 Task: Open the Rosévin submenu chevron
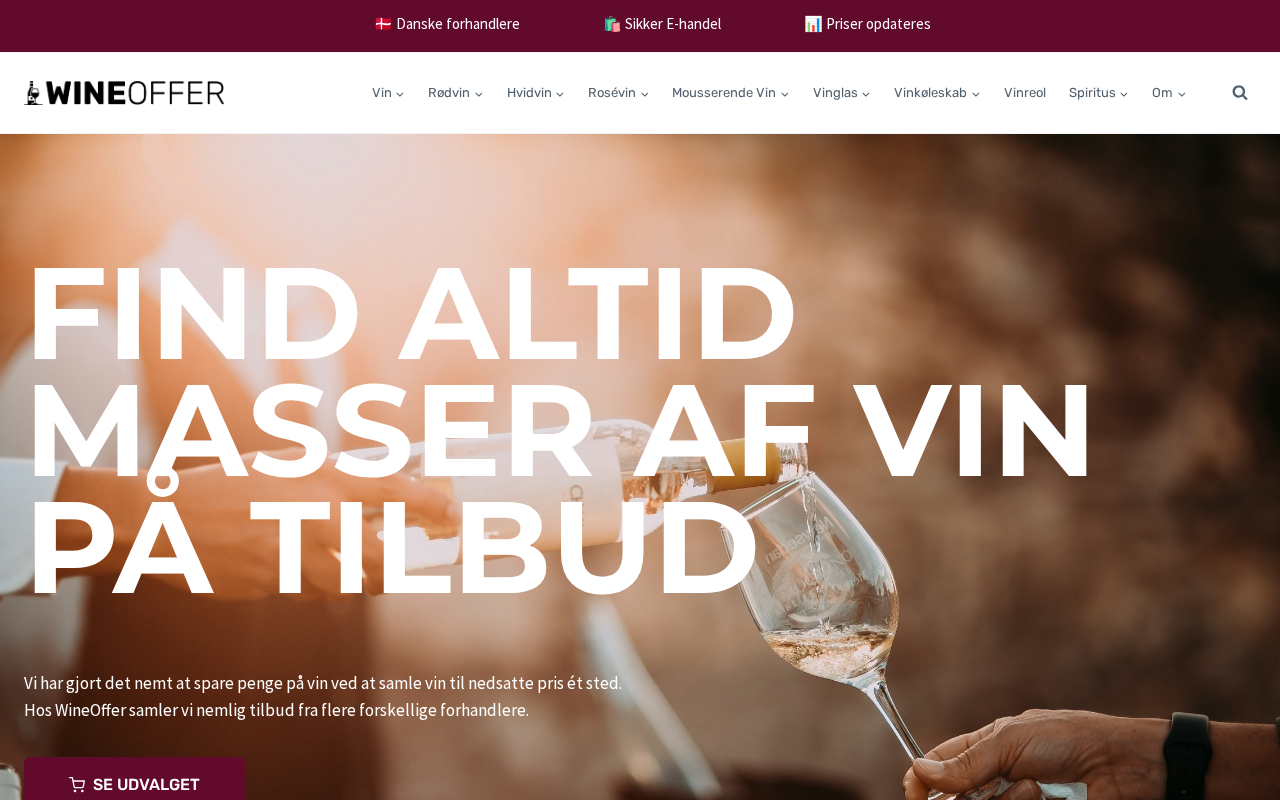coord(644,94)
